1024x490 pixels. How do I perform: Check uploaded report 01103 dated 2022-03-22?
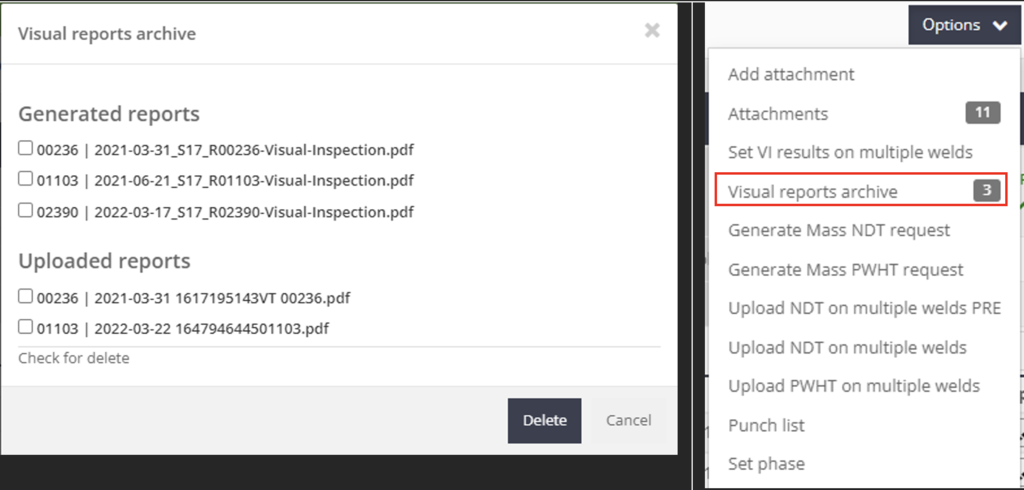pos(25,327)
